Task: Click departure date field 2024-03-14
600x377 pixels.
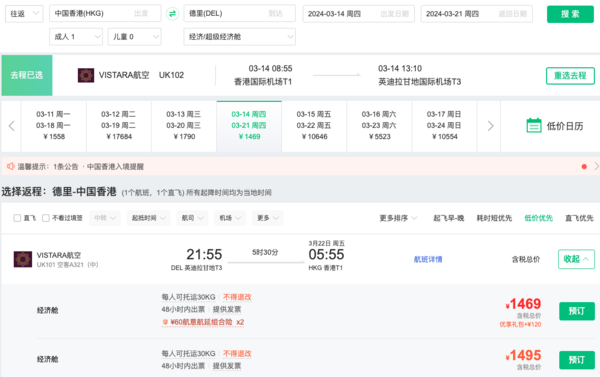Action: [359, 14]
